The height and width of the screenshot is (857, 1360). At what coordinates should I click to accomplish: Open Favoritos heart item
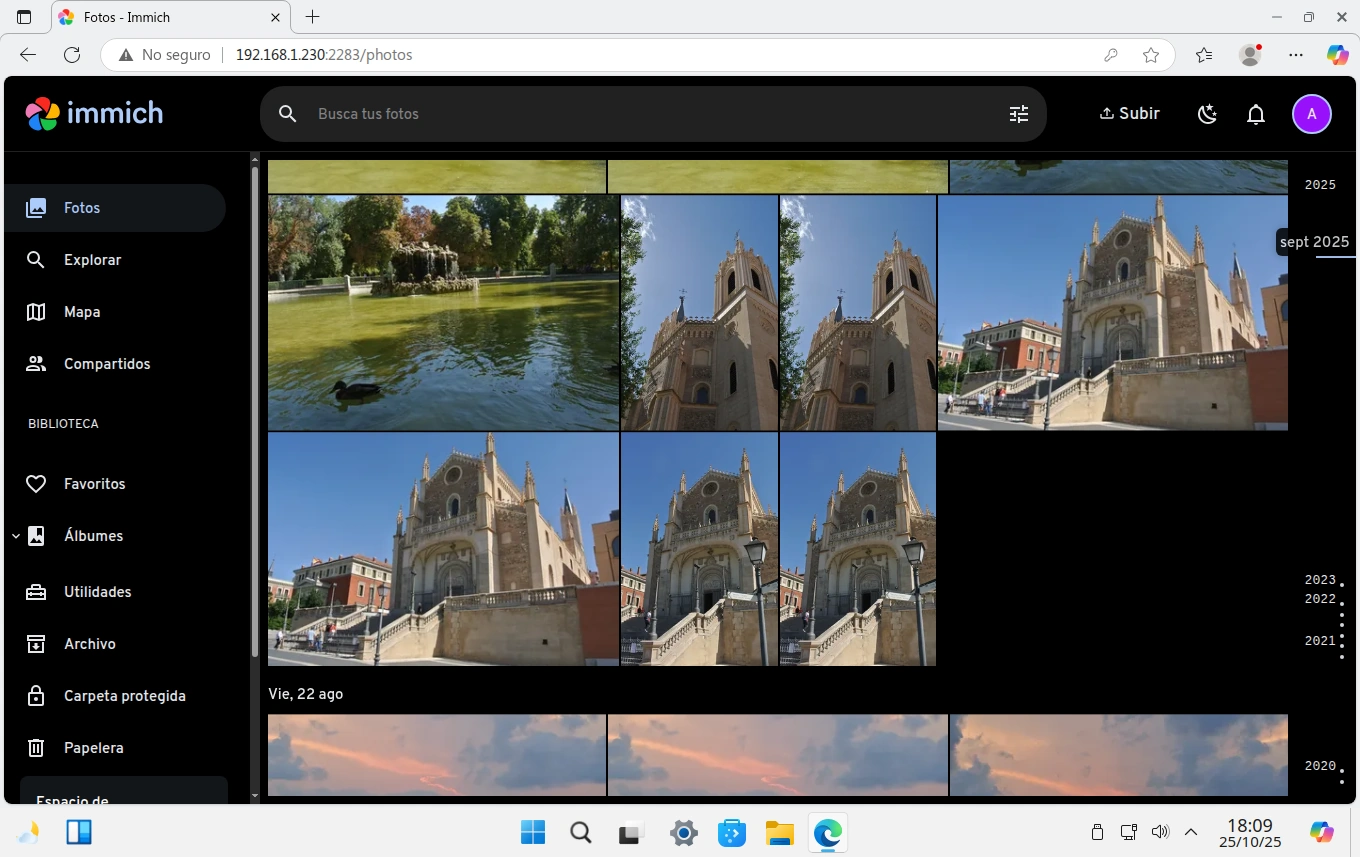pos(94,484)
